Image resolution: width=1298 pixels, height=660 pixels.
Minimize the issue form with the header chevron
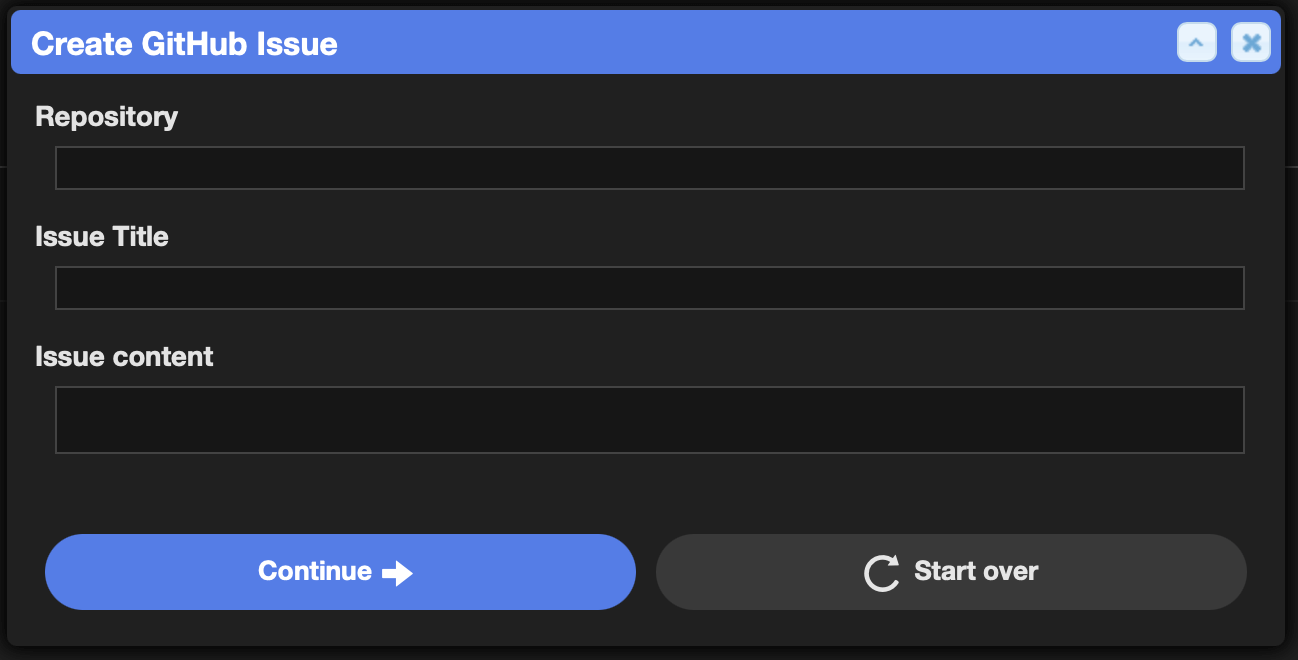1197,43
